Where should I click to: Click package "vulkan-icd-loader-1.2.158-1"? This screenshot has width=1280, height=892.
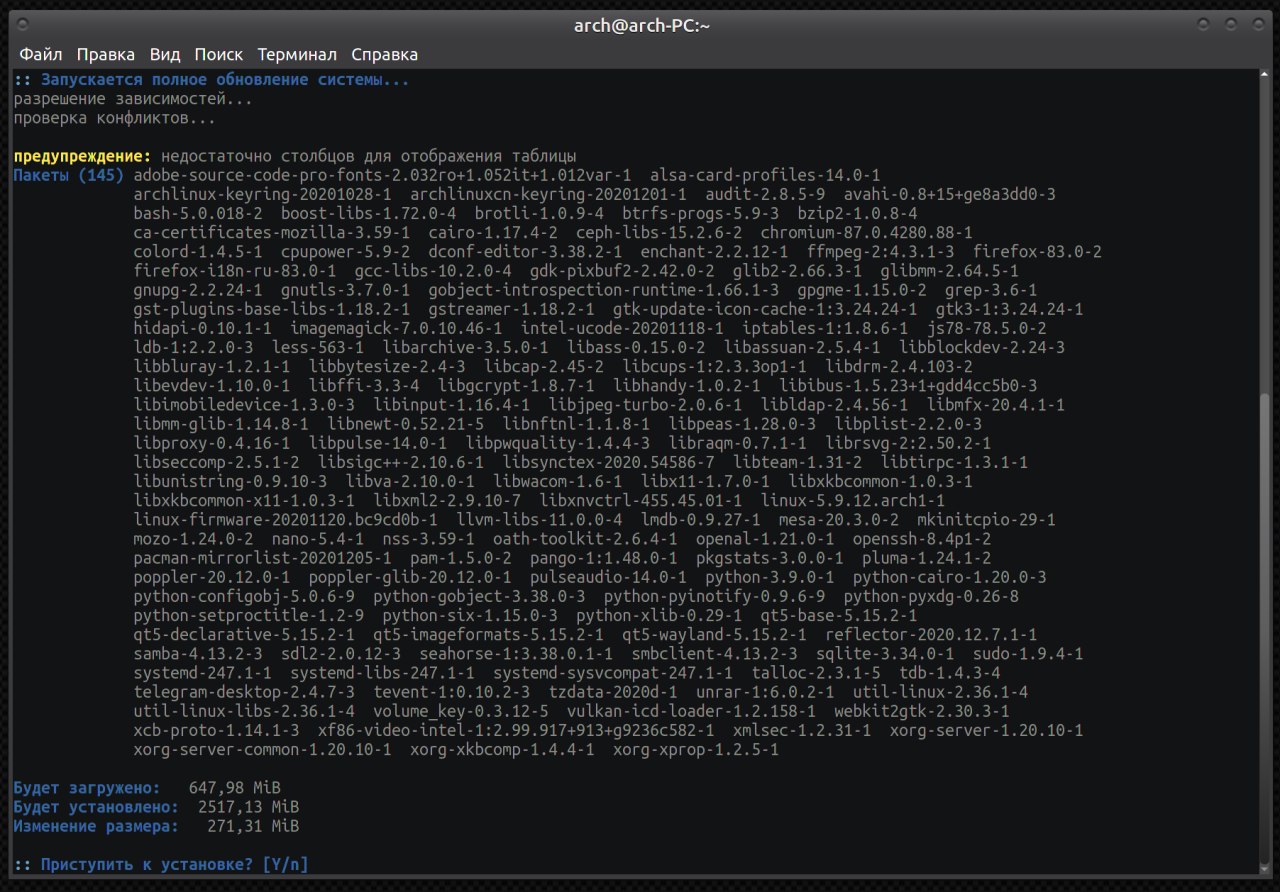pyautogui.click(x=691, y=711)
